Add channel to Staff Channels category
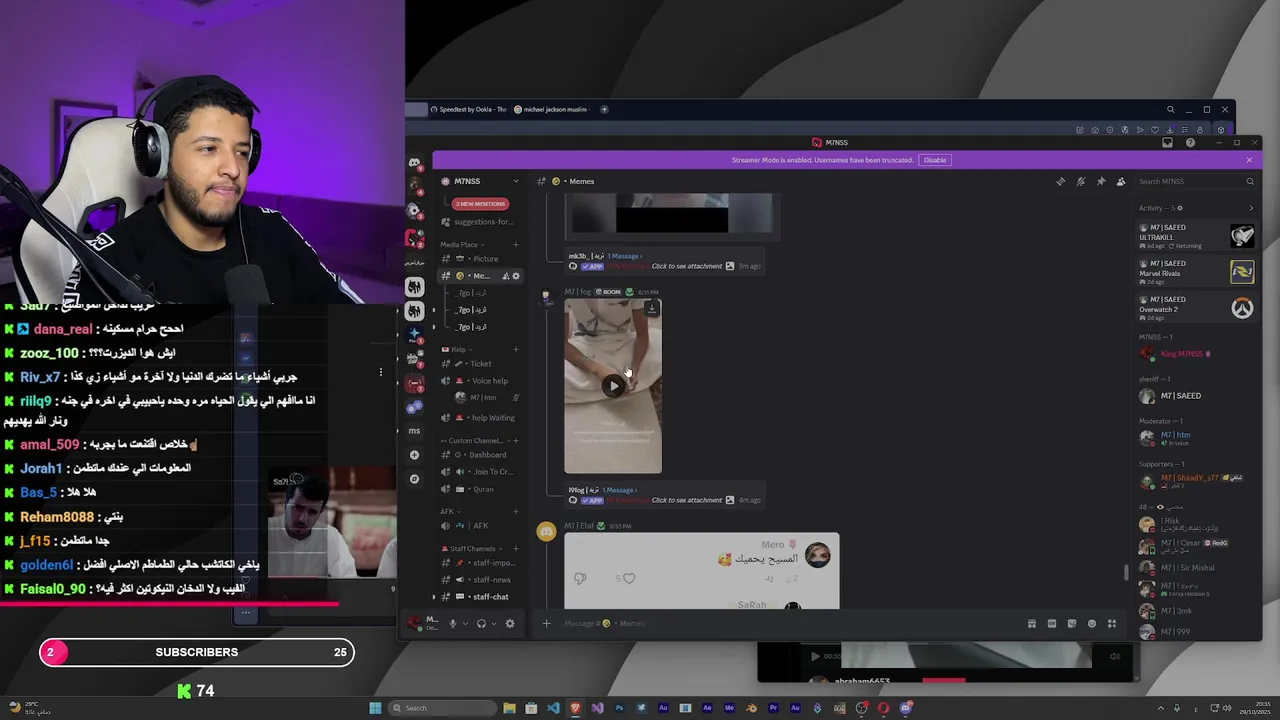 coord(516,548)
